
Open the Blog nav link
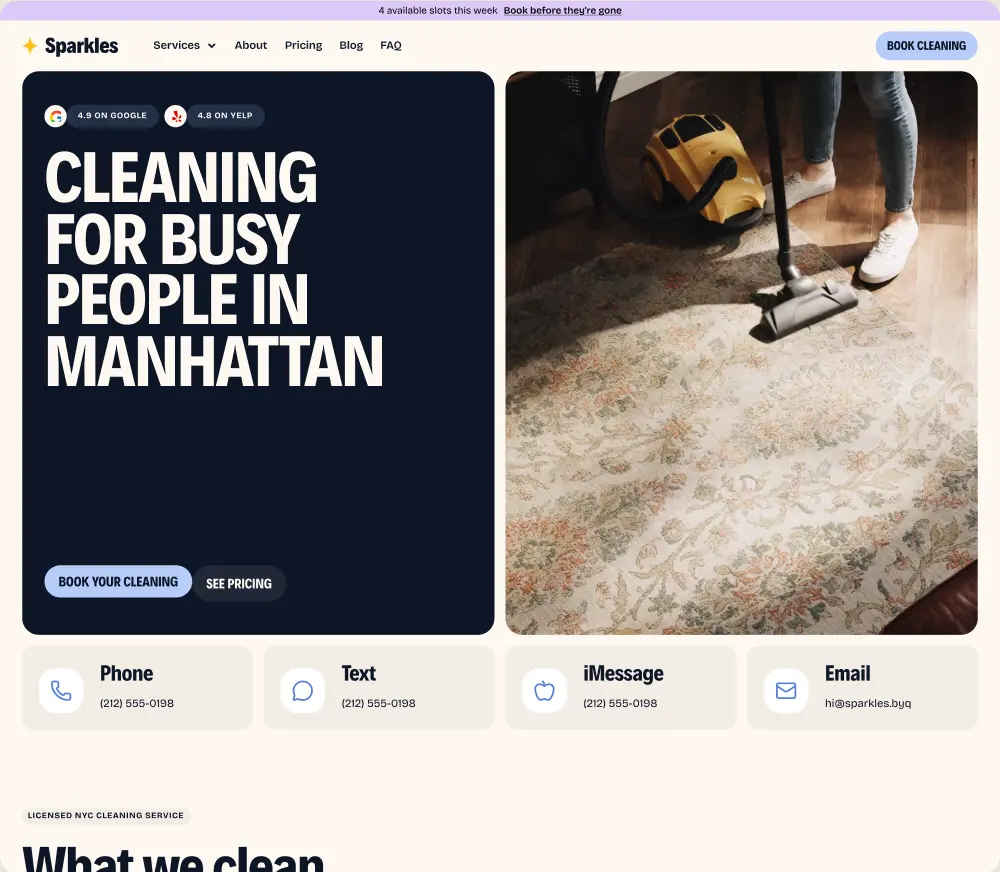tap(351, 45)
